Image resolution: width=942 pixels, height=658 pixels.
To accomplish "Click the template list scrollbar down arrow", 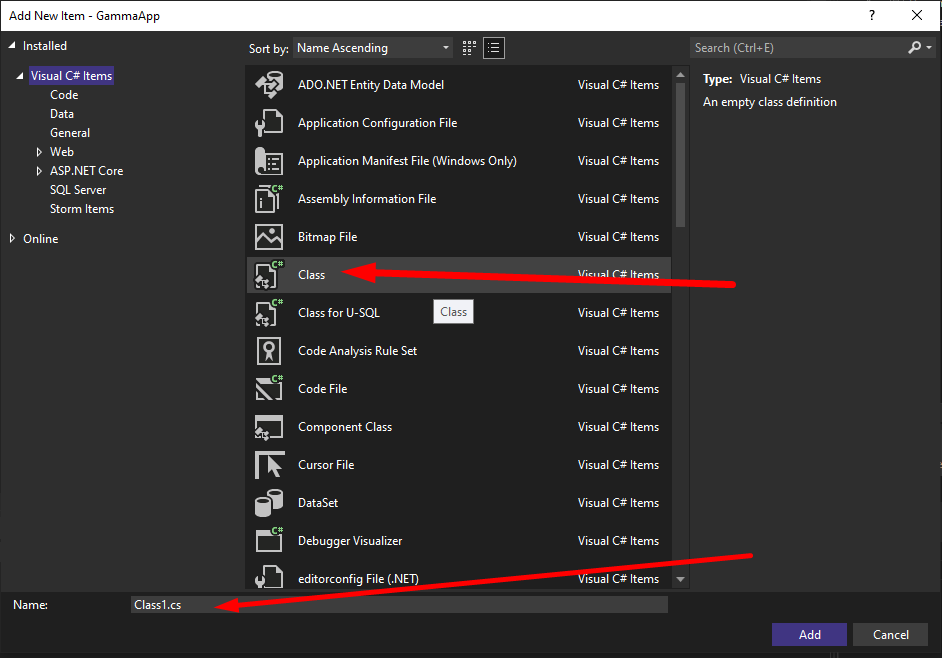I will point(680,579).
